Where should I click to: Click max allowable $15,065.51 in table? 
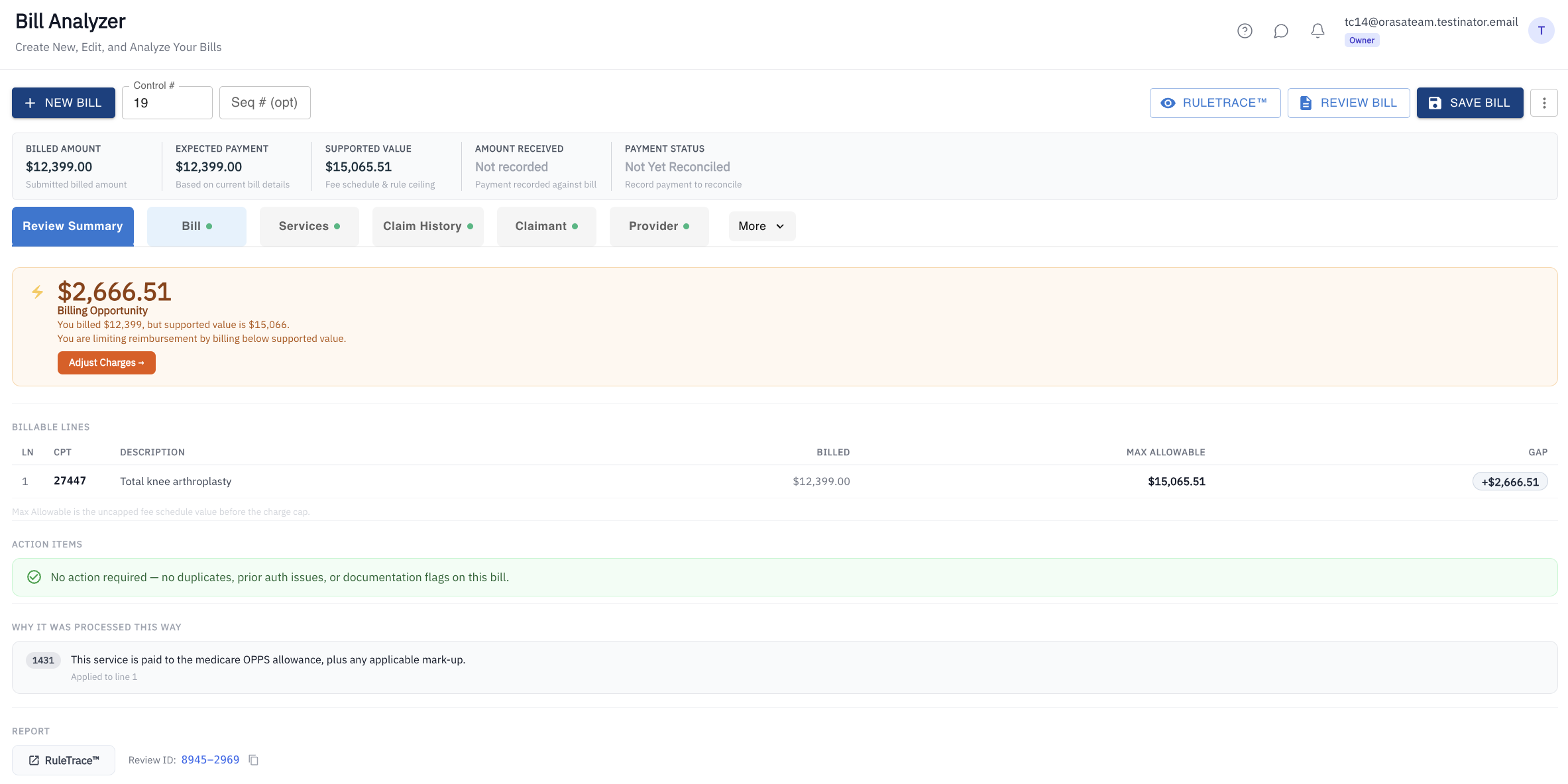[x=1176, y=481]
